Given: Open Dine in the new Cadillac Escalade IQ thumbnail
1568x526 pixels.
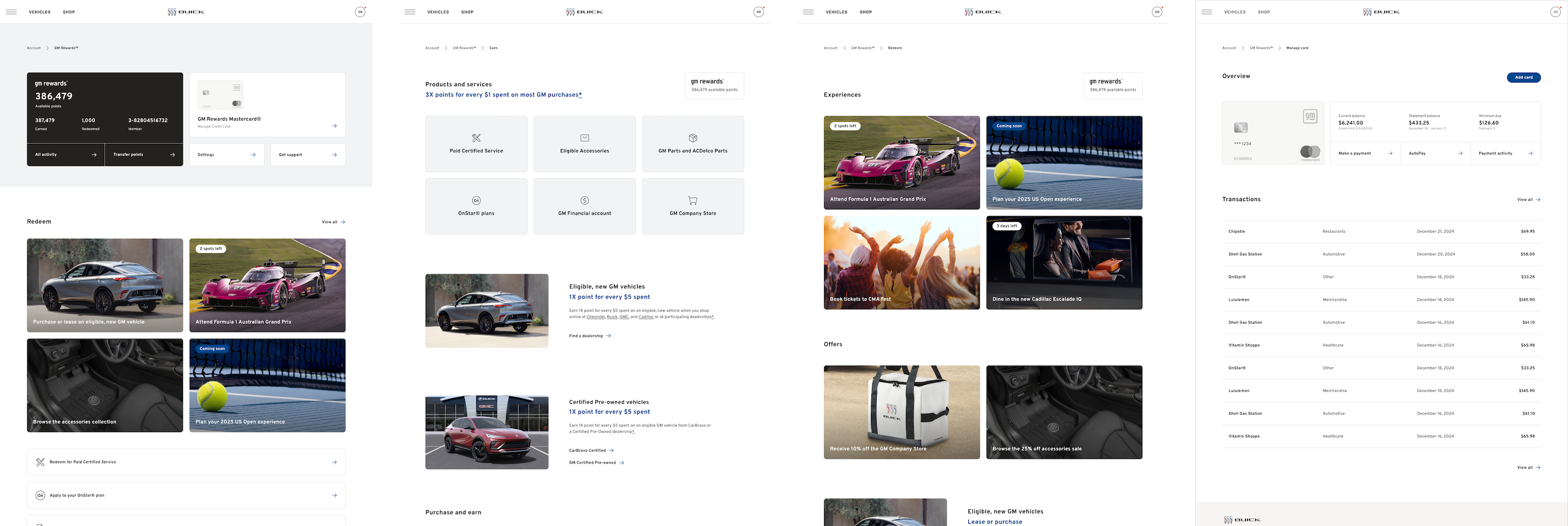Looking at the screenshot, I should coord(1064,262).
